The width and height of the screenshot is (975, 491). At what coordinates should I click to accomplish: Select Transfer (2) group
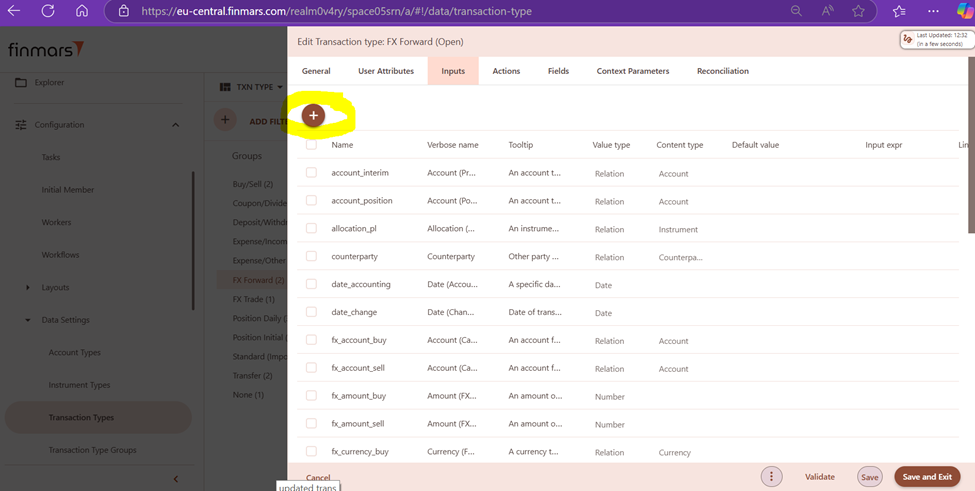tap(252, 376)
